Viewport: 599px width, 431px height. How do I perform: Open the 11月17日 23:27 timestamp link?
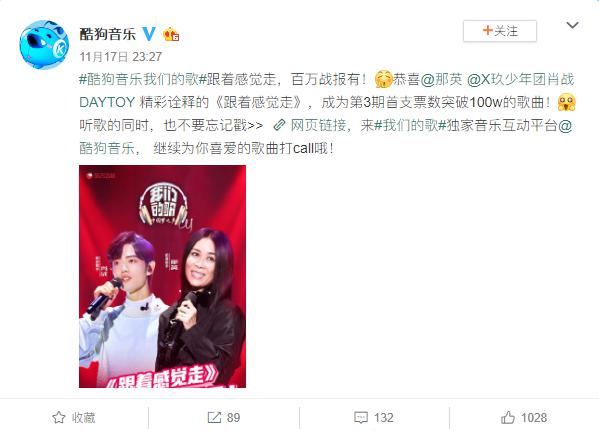click(x=121, y=57)
